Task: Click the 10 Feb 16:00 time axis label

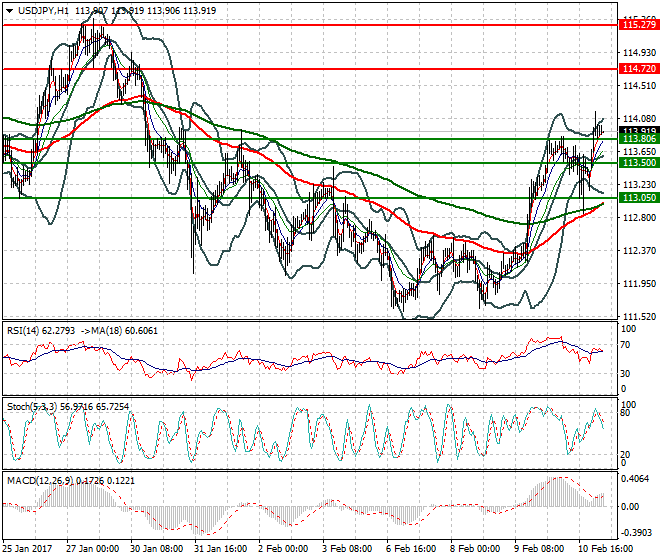Action: coord(606,549)
